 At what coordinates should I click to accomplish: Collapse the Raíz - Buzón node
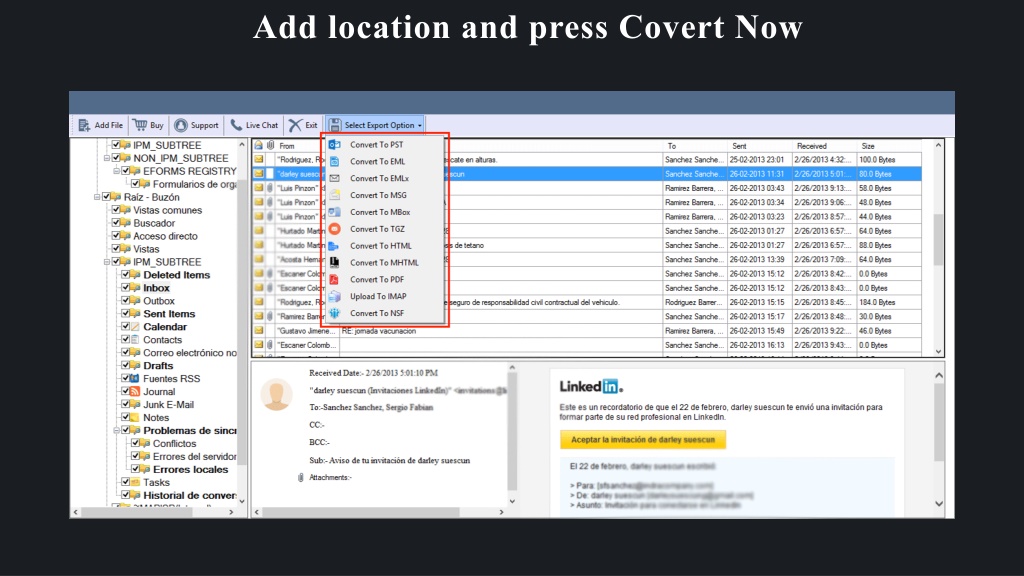tap(97, 197)
